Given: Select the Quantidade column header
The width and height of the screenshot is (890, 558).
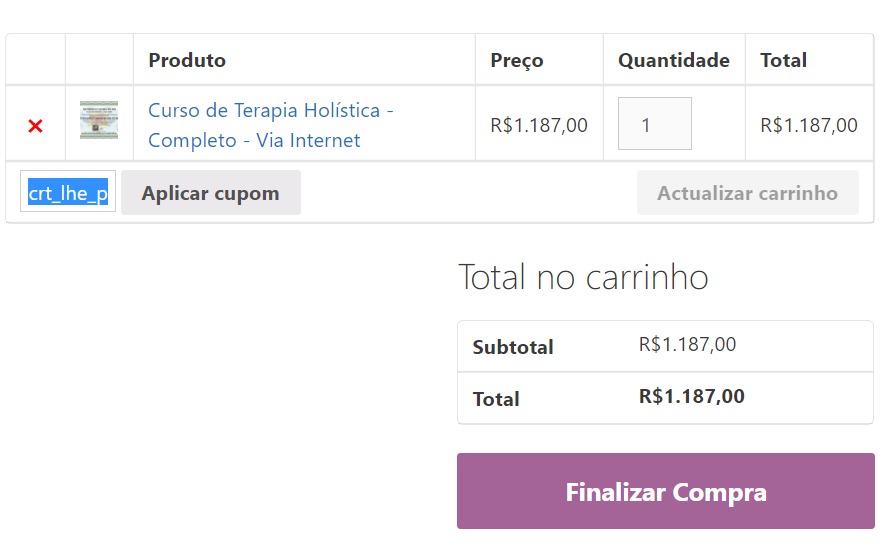Looking at the screenshot, I should (673, 60).
